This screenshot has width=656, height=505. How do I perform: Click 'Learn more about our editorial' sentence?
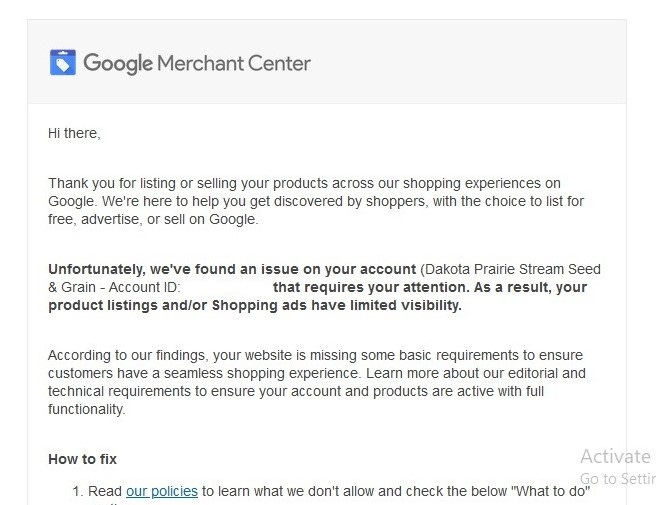(x=476, y=373)
